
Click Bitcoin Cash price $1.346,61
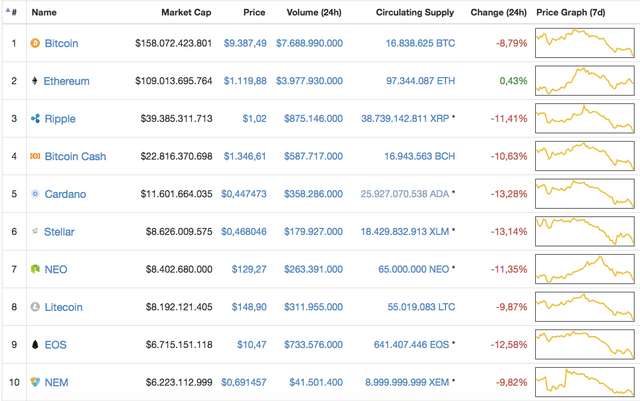click(245, 156)
